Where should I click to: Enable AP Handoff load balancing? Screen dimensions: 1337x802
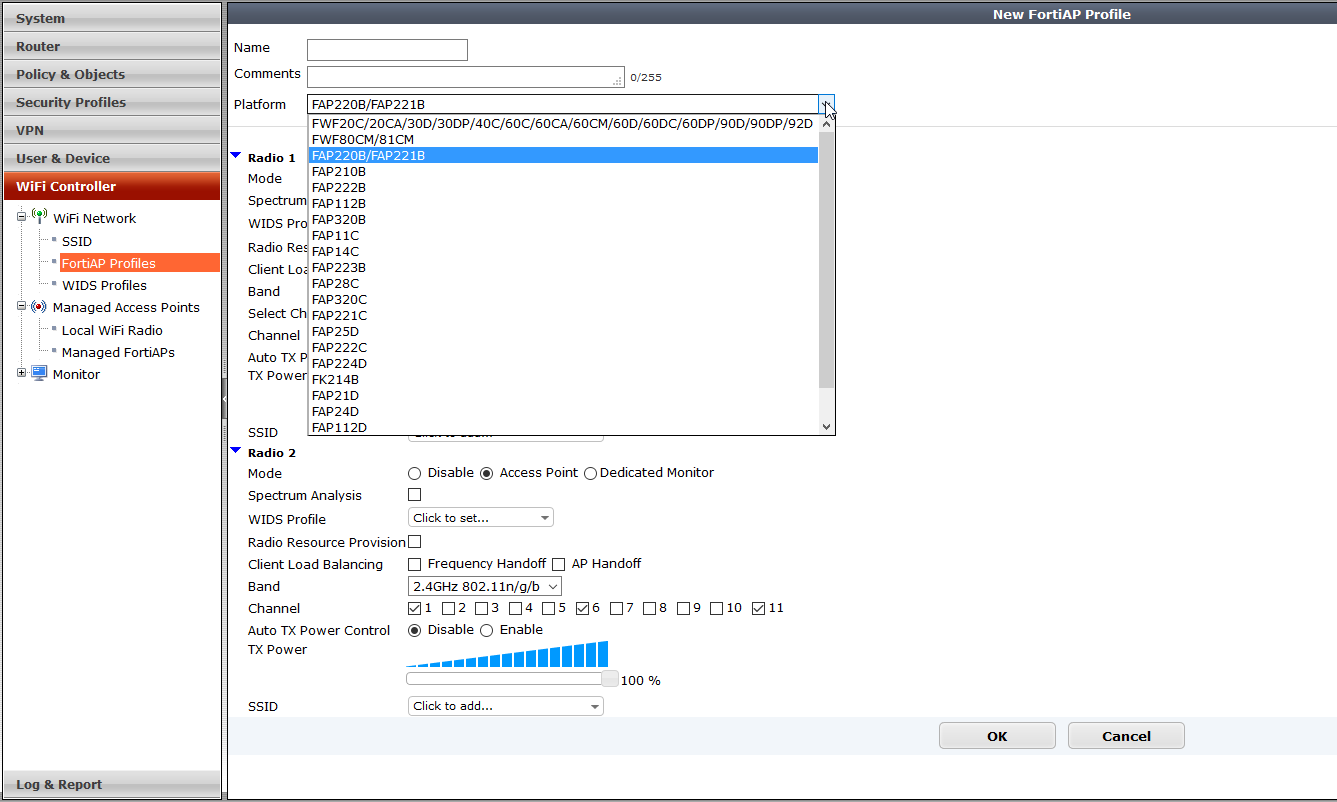coord(559,564)
